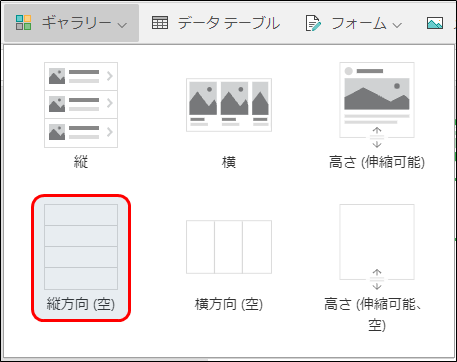Click the colorful gallery grid icon
457x362 pixels.
click(23, 23)
